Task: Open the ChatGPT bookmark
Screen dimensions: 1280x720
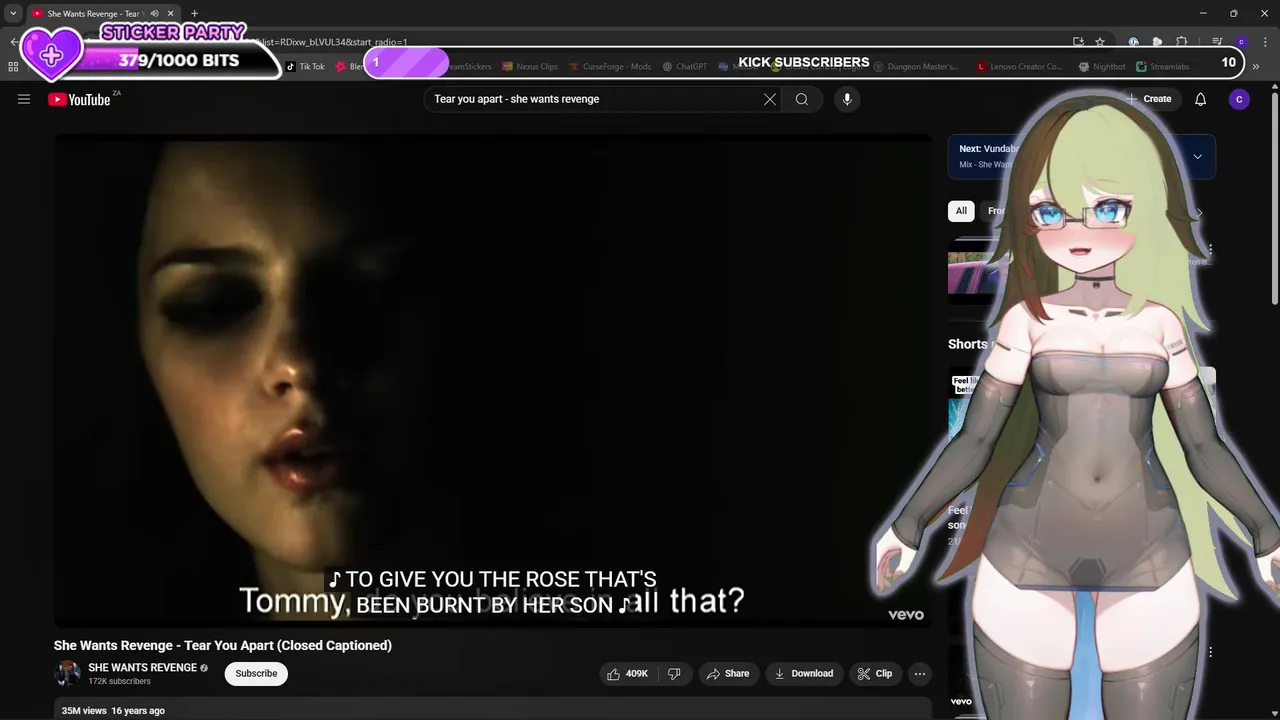Action: (685, 67)
